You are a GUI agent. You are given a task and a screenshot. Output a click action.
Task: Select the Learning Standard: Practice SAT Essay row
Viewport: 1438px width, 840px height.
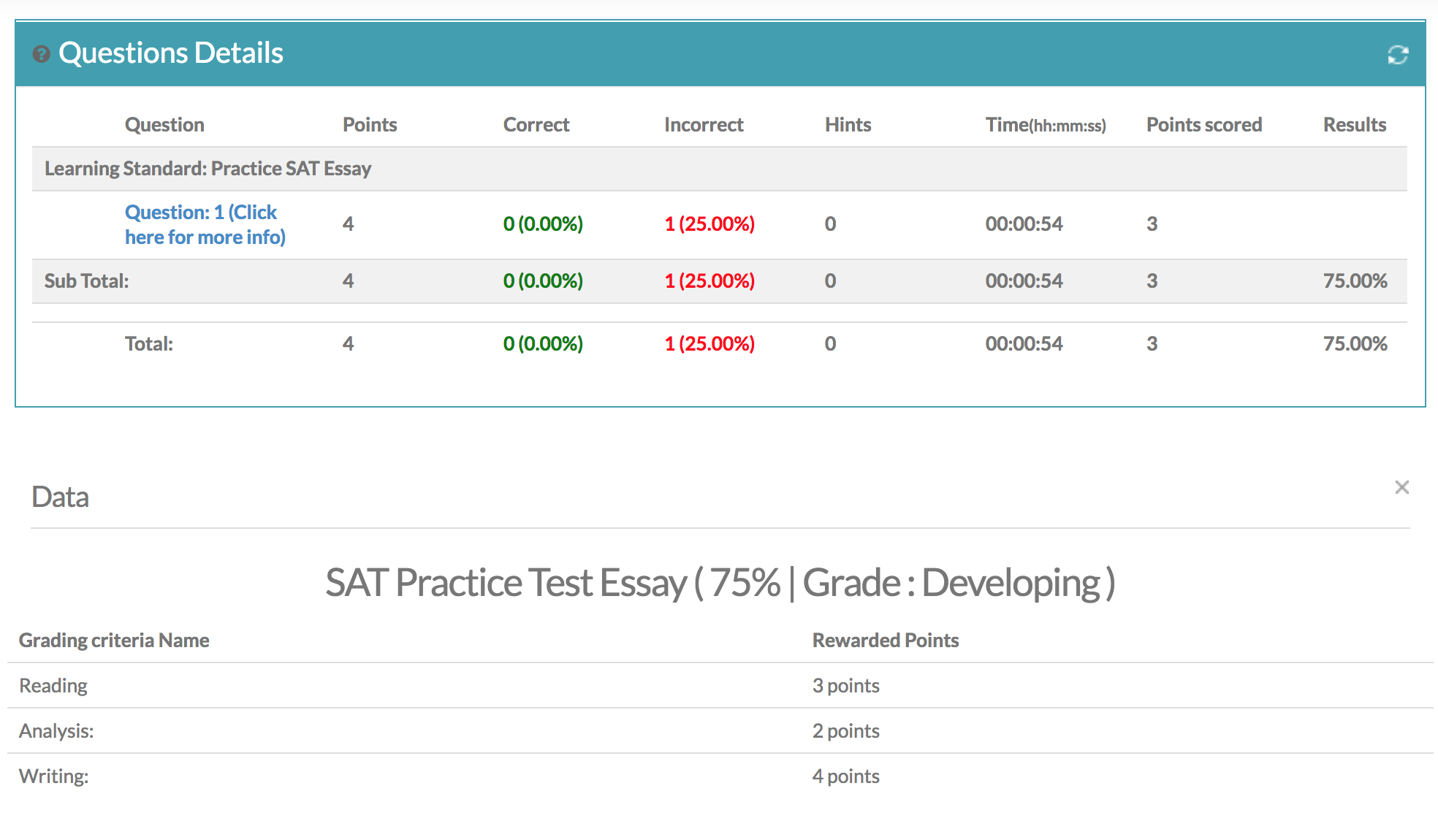(720, 169)
